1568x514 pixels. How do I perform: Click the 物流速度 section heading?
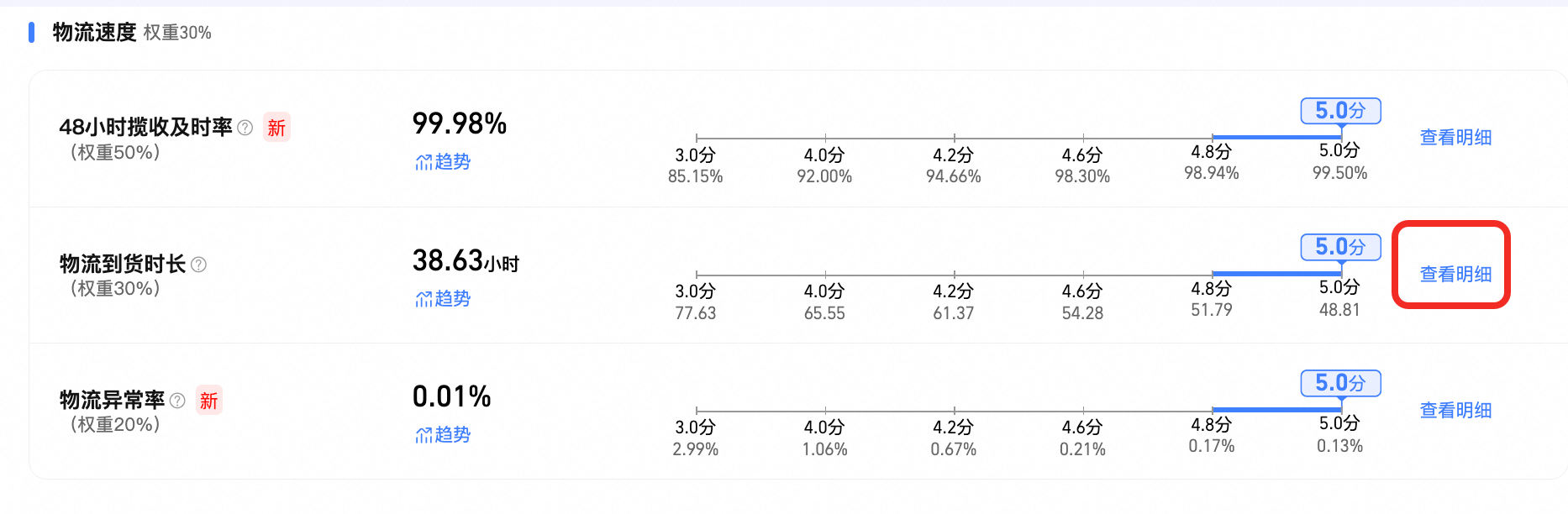point(95,33)
